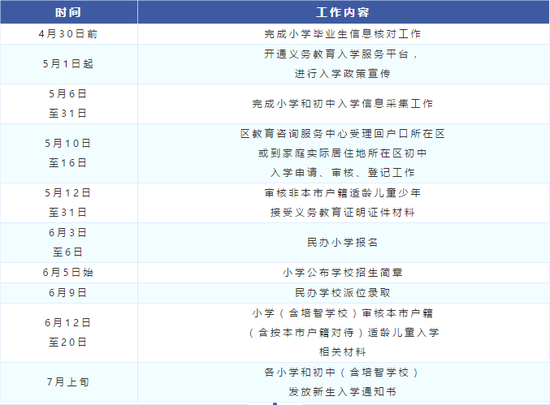Screen dimensions: 550x405
Task: Select the 5月10日 date text
Action: point(68,143)
